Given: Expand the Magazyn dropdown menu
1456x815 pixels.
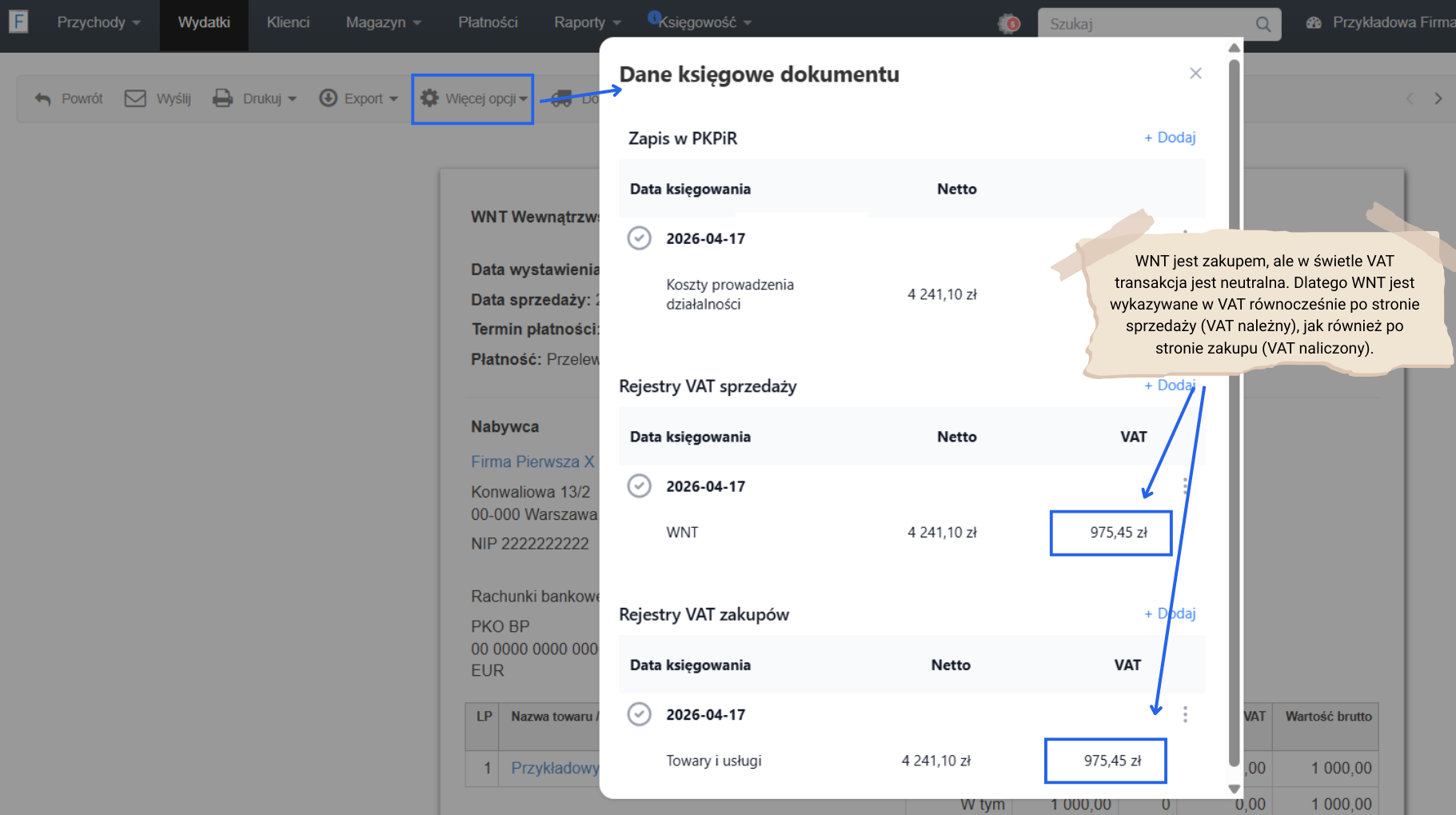Looking at the screenshot, I should pyautogui.click(x=383, y=22).
